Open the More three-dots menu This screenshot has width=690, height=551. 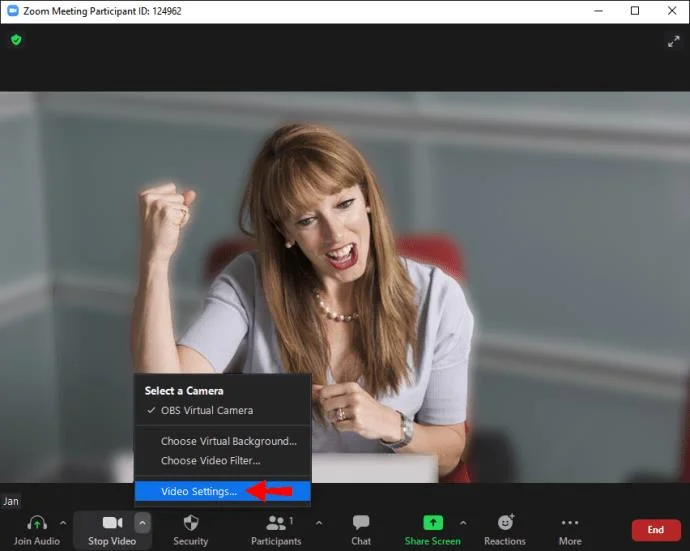pos(570,522)
